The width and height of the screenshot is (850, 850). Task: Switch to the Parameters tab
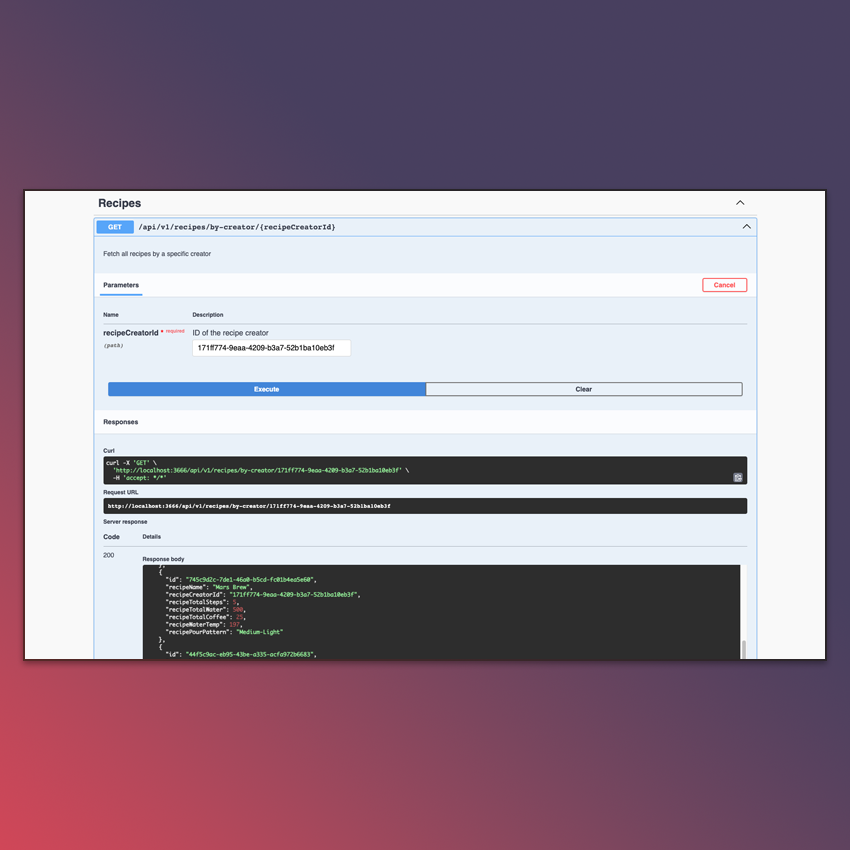click(x=121, y=285)
